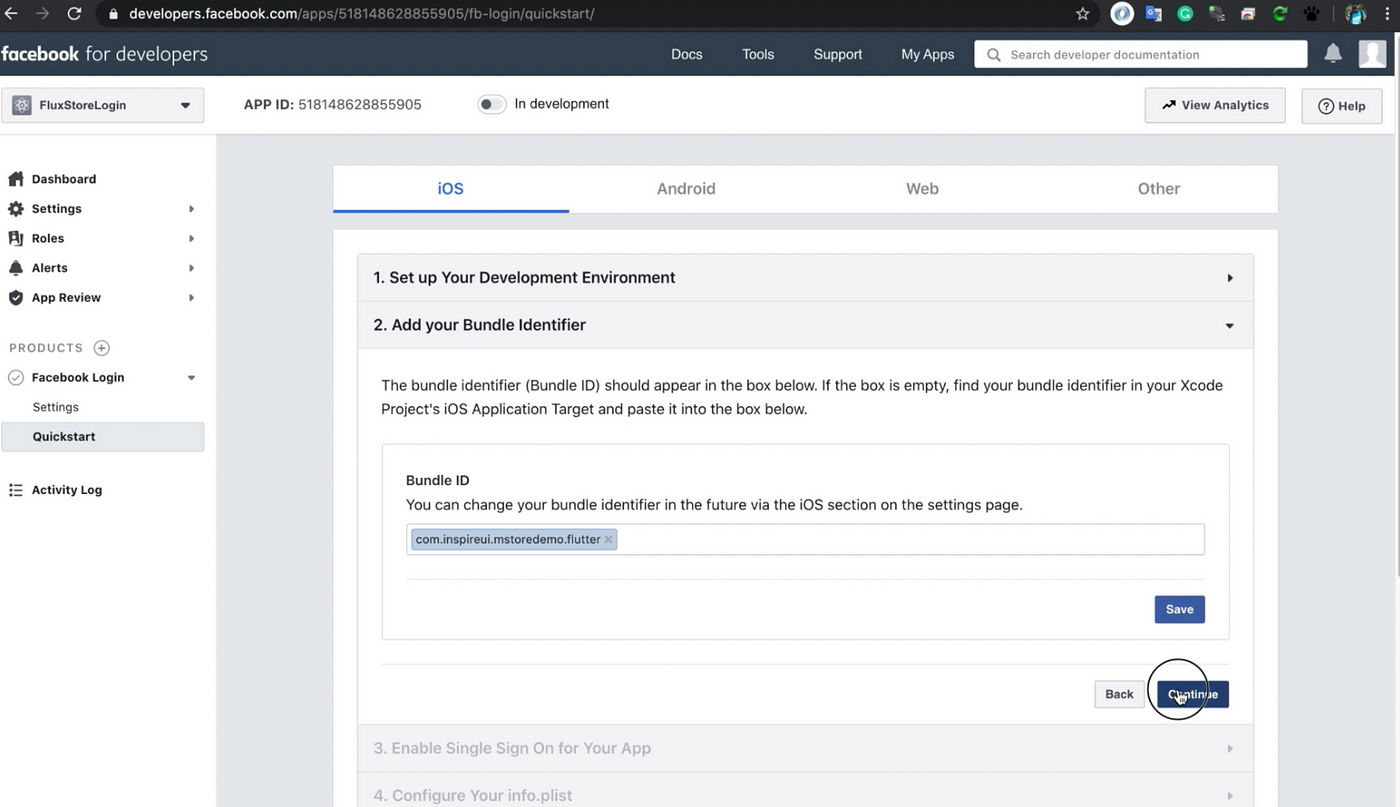1400x807 pixels.
Task: Open the green refresh arrow extension
Action: [x=1279, y=14]
